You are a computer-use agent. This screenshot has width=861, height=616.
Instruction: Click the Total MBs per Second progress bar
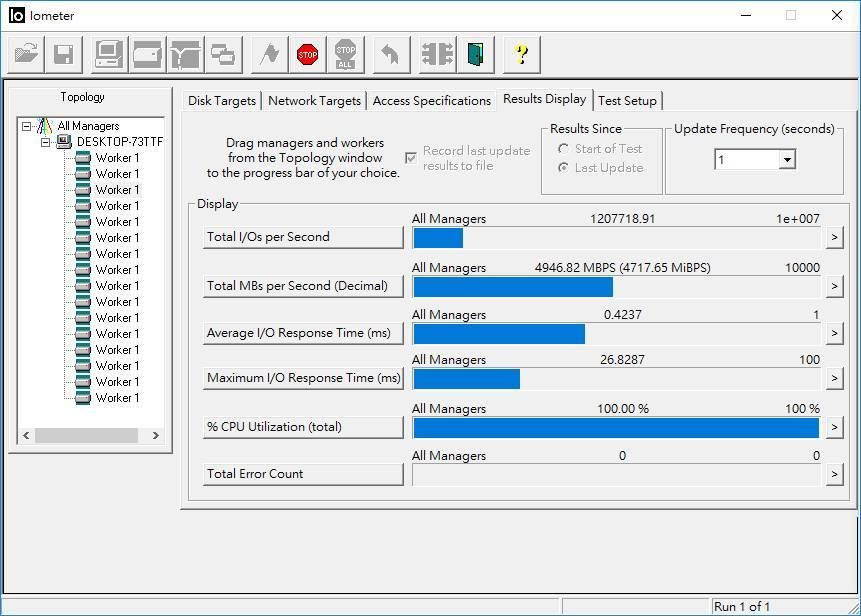(x=614, y=287)
